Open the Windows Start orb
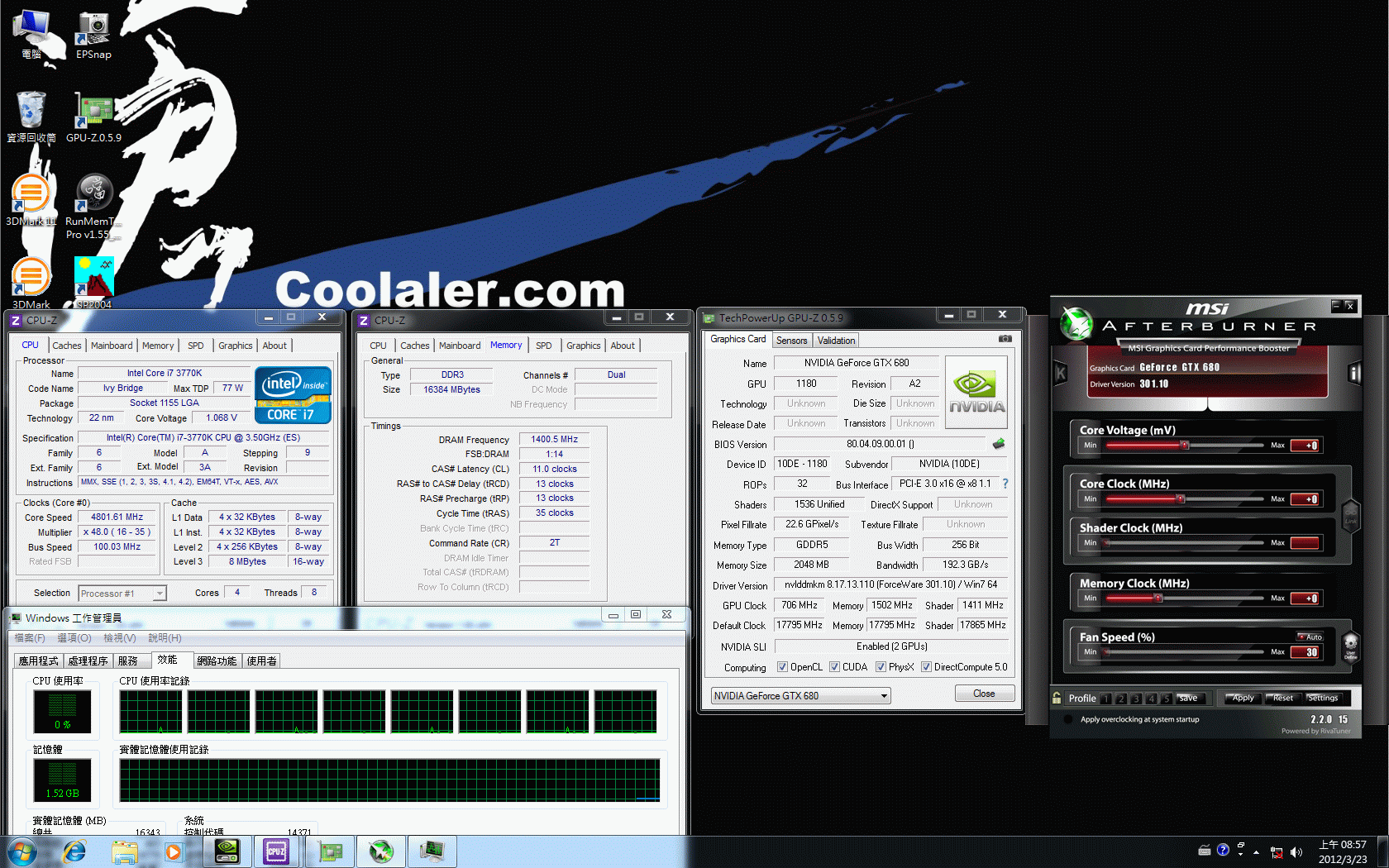The height and width of the screenshot is (868, 1389). [21, 851]
